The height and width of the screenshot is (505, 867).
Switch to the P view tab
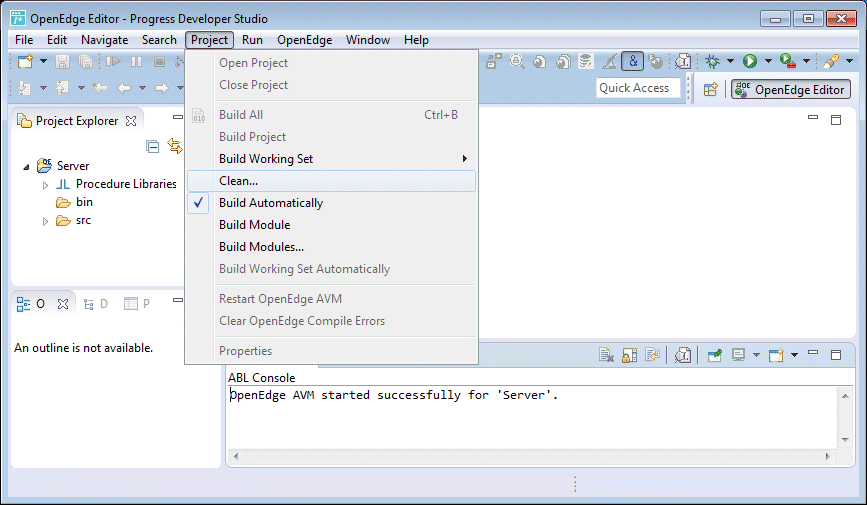(x=137, y=304)
